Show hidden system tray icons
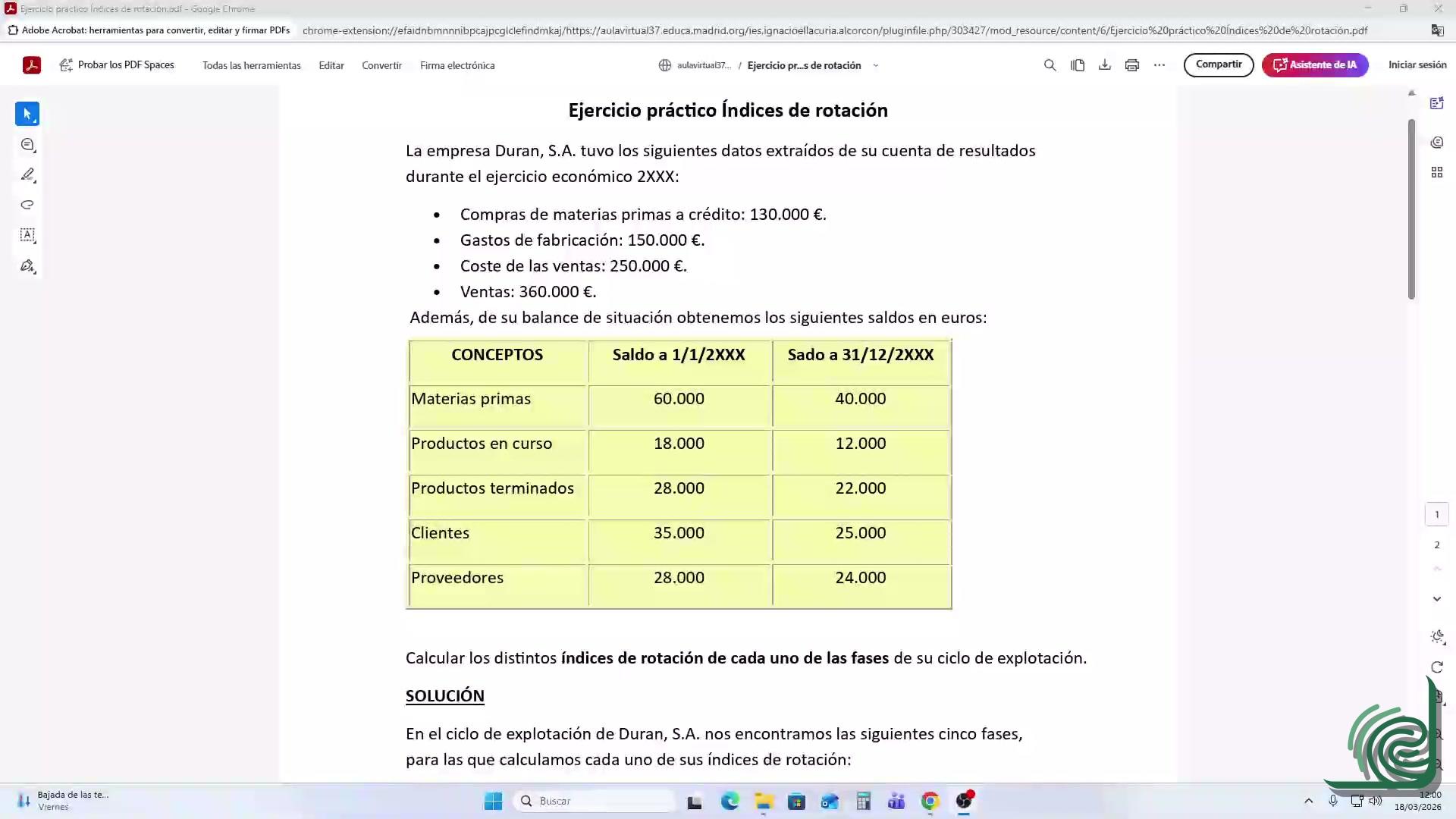Image resolution: width=1456 pixels, height=819 pixels. pos(1308,801)
